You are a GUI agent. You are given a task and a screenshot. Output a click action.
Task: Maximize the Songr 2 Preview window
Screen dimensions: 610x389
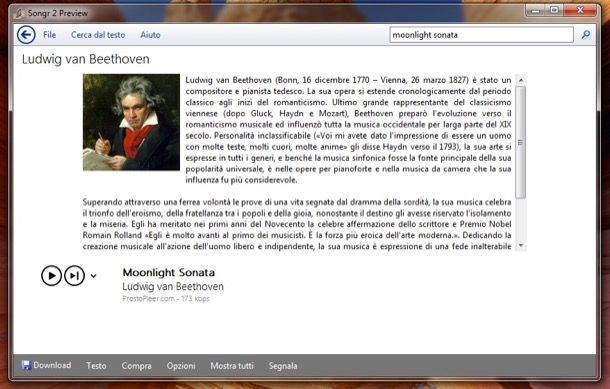point(554,11)
